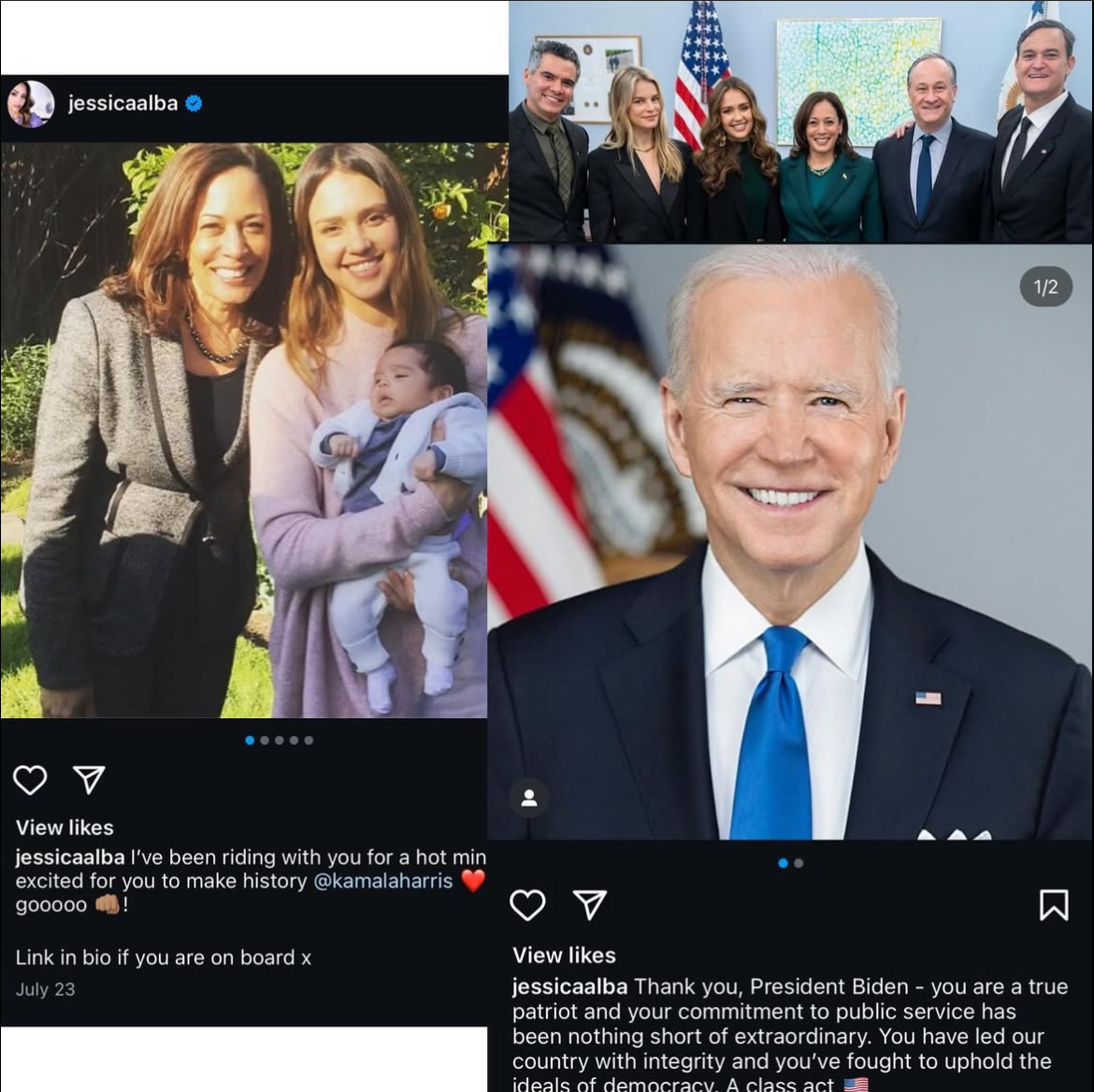Save the Biden post with bookmark icon

(x=1054, y=905)
